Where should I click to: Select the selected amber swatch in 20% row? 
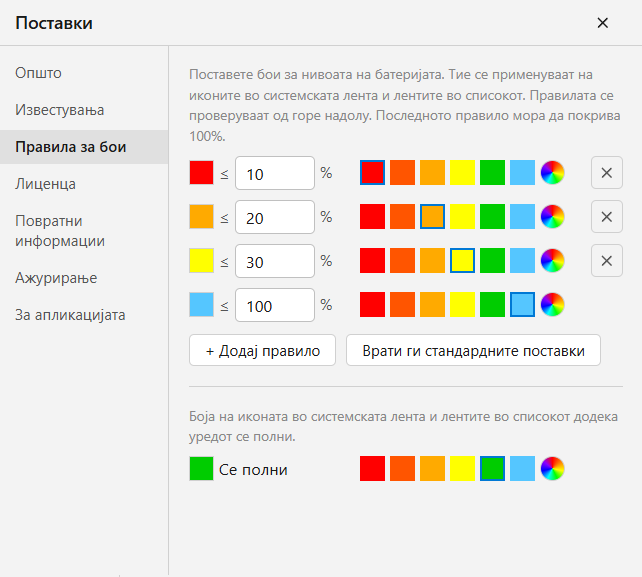(x=432, y=217)
